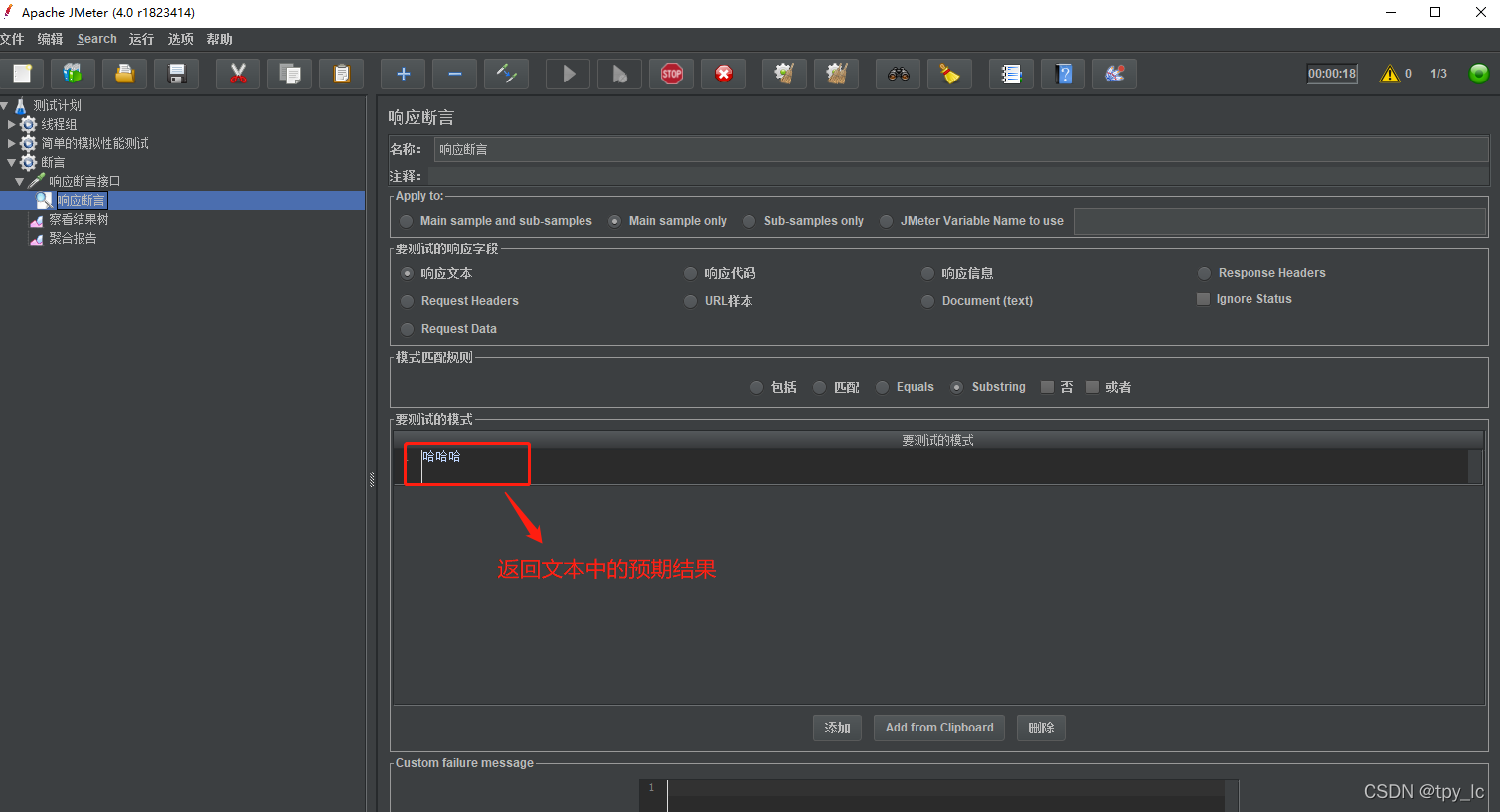Paste element using clipboard icon
Viewport: 1500px width, 812px height.
pyautogui.click(x=341, y=74)
